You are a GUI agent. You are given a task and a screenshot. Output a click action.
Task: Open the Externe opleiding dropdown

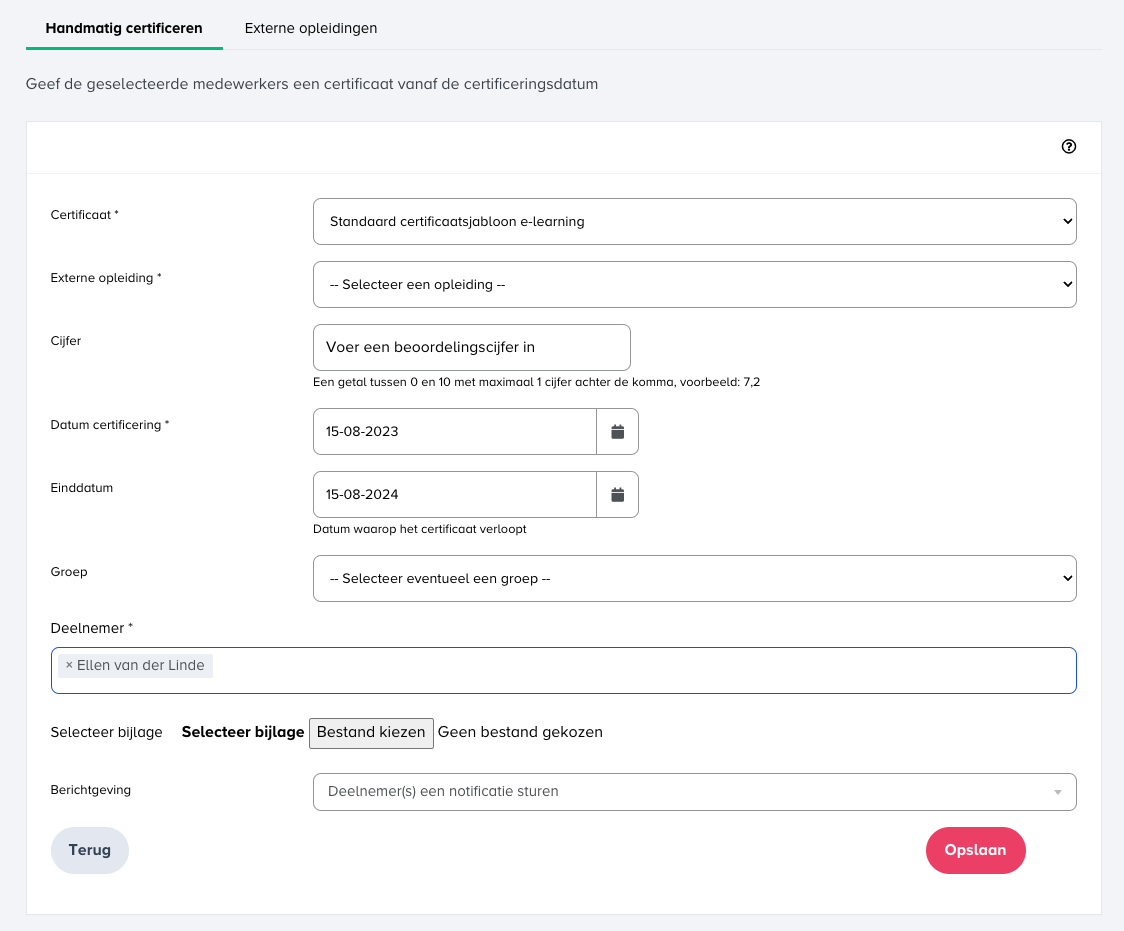point(694,285)
